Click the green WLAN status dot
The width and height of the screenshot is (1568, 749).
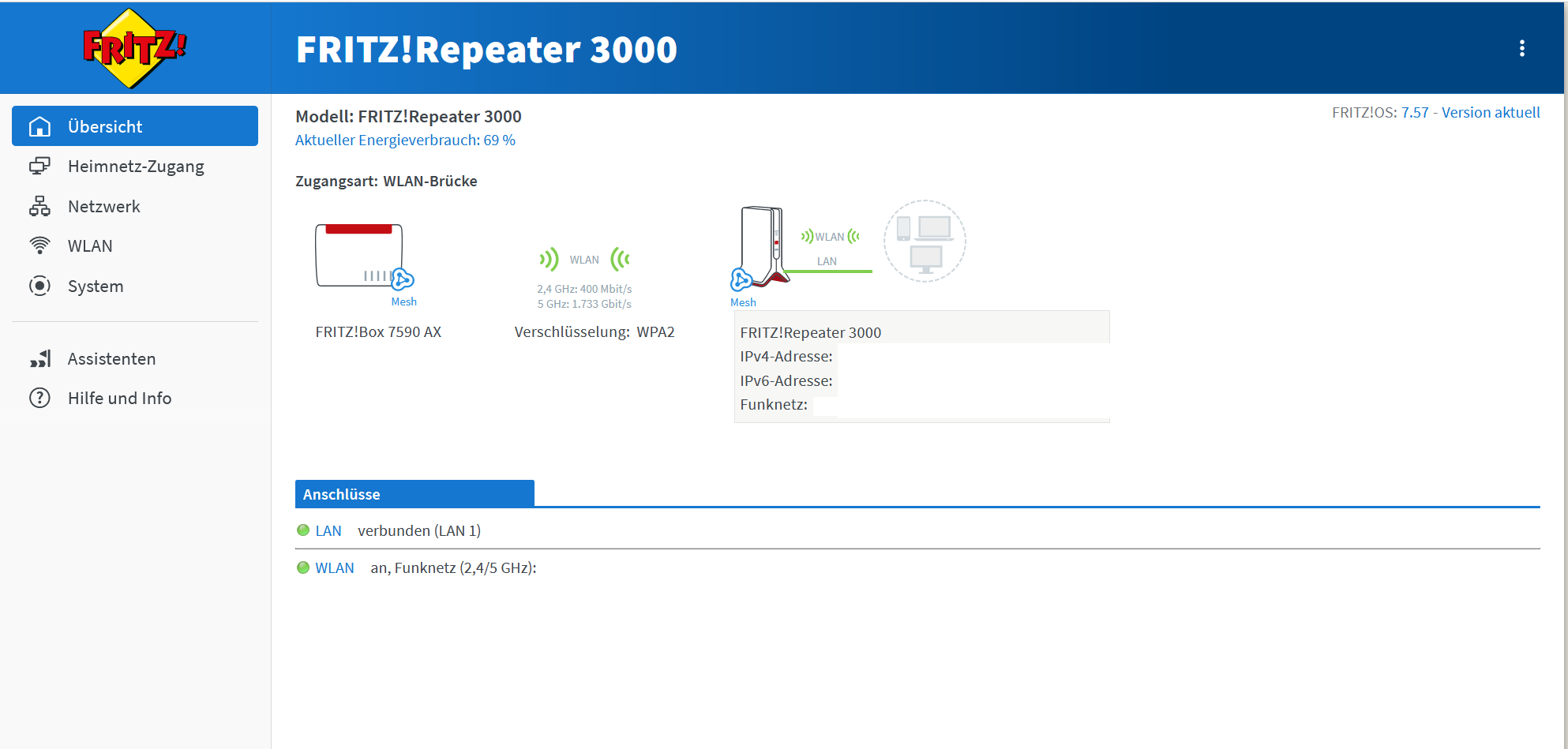pos(303,567)
